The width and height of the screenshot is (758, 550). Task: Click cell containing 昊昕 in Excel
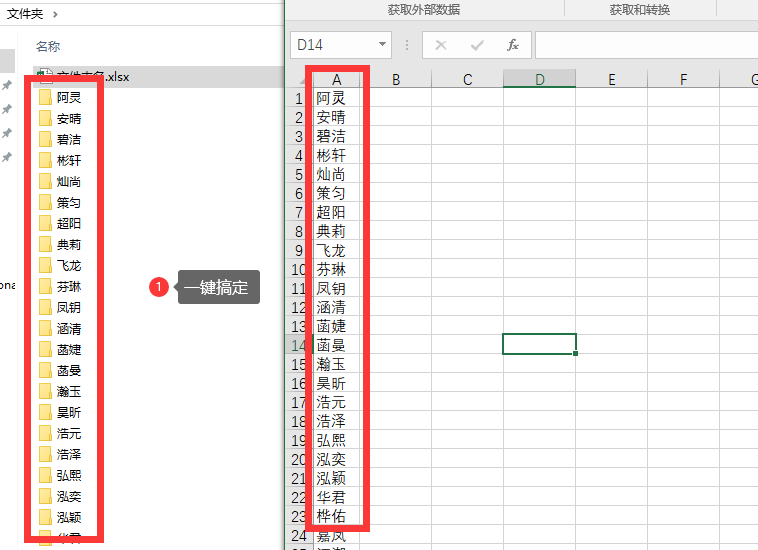(x=337, y=383)
